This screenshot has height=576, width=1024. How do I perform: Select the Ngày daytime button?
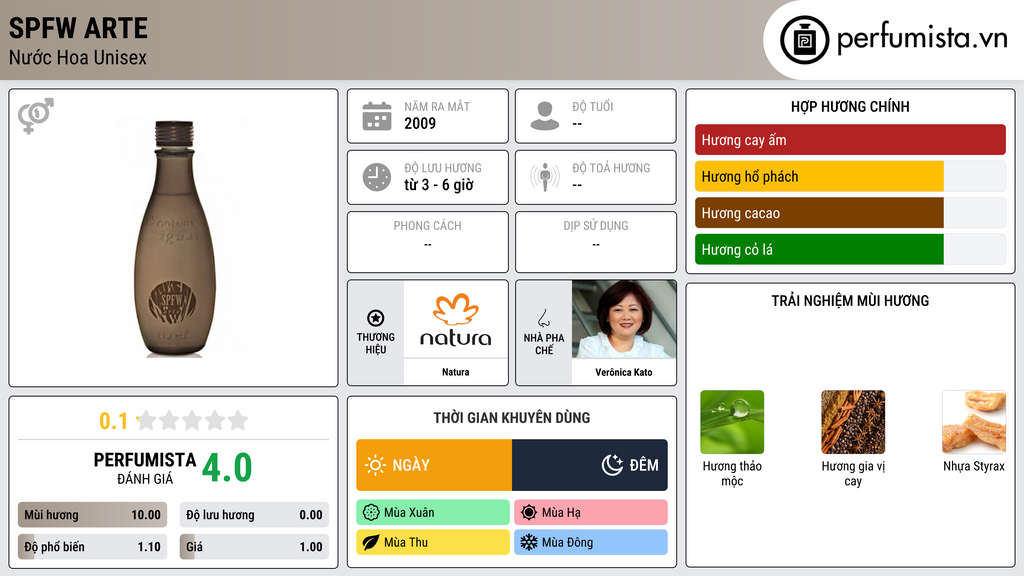pyautogui.click(x=434, y=465)
